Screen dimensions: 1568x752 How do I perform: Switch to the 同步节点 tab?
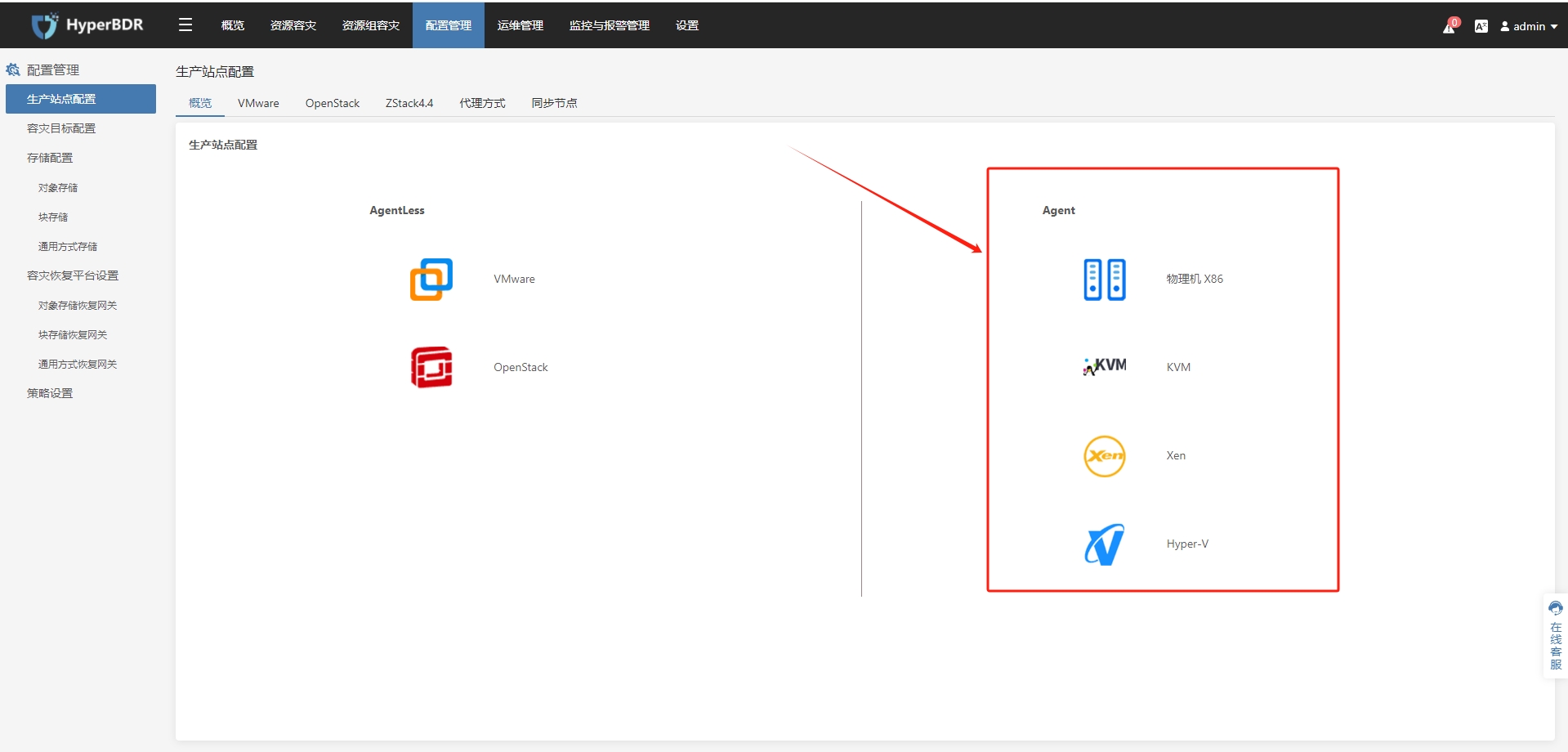(x=554, y=103)
